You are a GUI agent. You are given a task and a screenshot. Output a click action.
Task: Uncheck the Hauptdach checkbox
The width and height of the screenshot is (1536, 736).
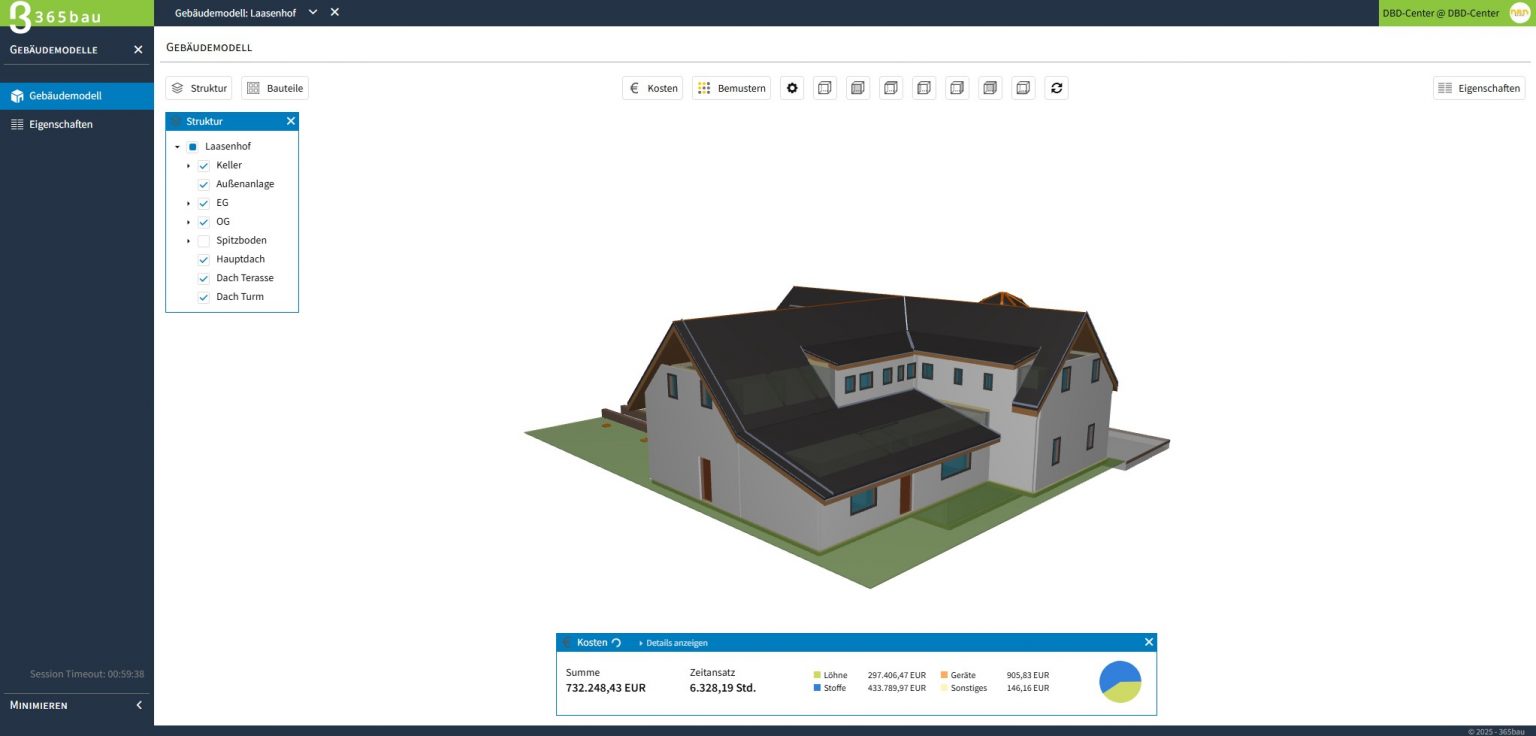point(204,260)
